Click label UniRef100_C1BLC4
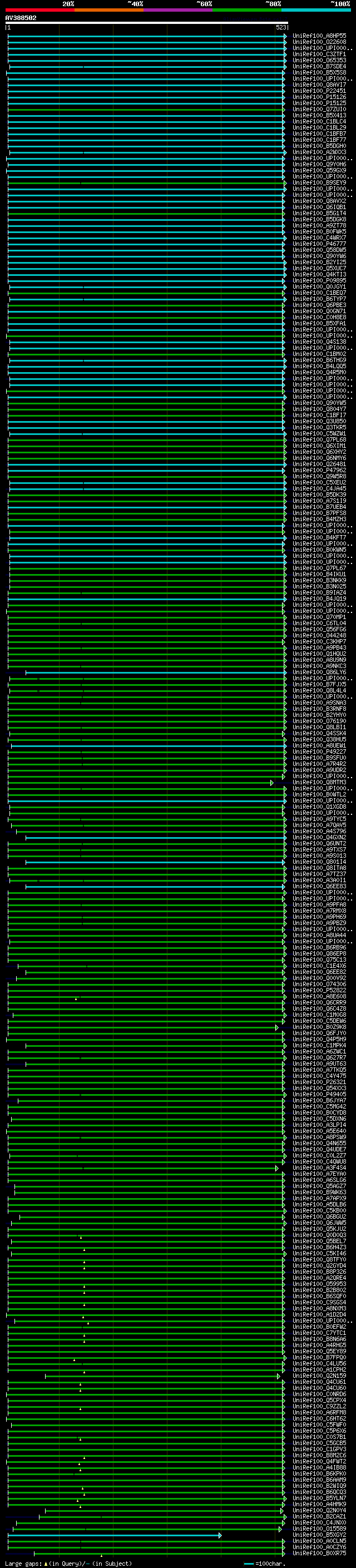This screenshot has height=1568, width=356. click(x=319, y=121)
